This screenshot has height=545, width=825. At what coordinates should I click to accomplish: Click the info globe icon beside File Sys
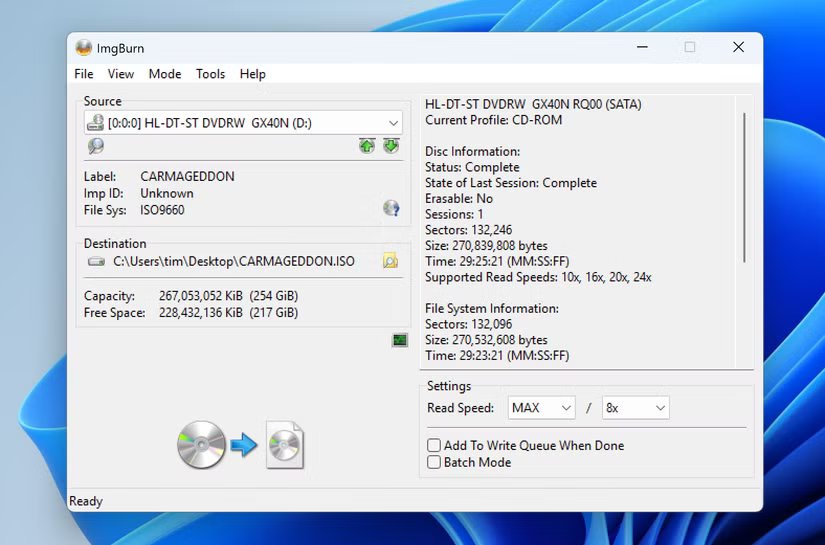pos(391,208)
